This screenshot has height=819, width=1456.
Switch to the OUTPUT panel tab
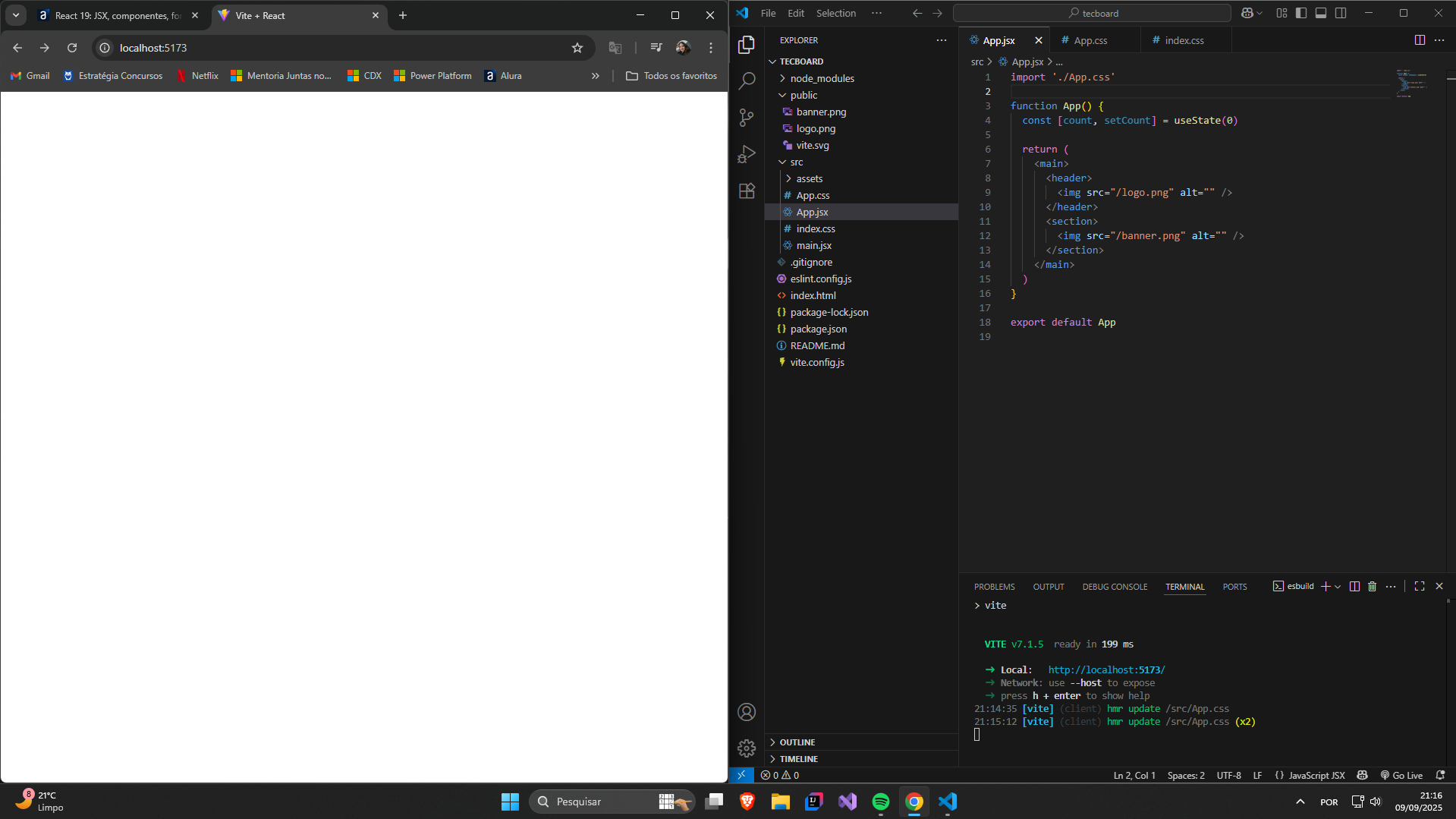pos(1048,587)
